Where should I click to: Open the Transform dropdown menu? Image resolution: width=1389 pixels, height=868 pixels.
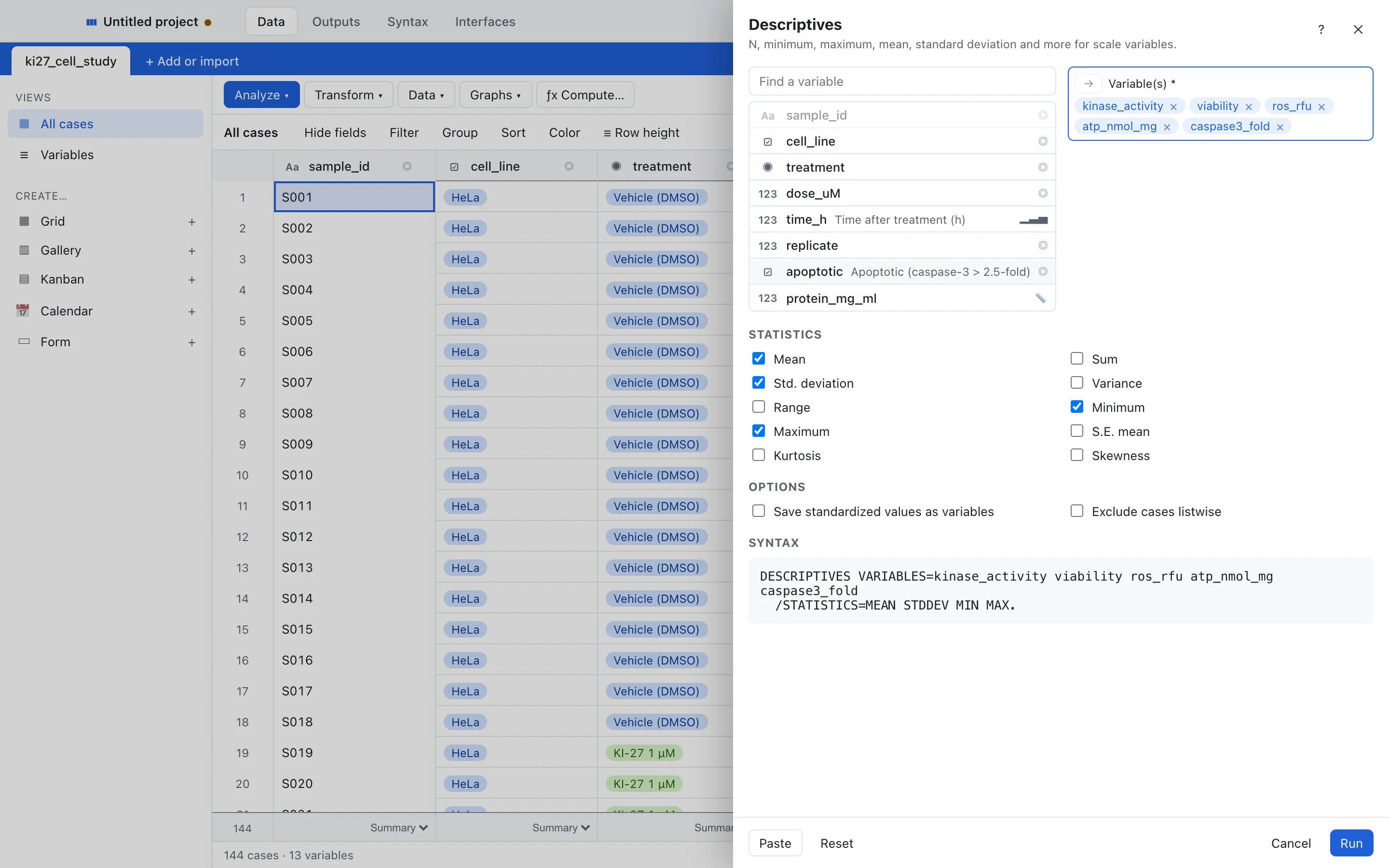coord(348,95)
